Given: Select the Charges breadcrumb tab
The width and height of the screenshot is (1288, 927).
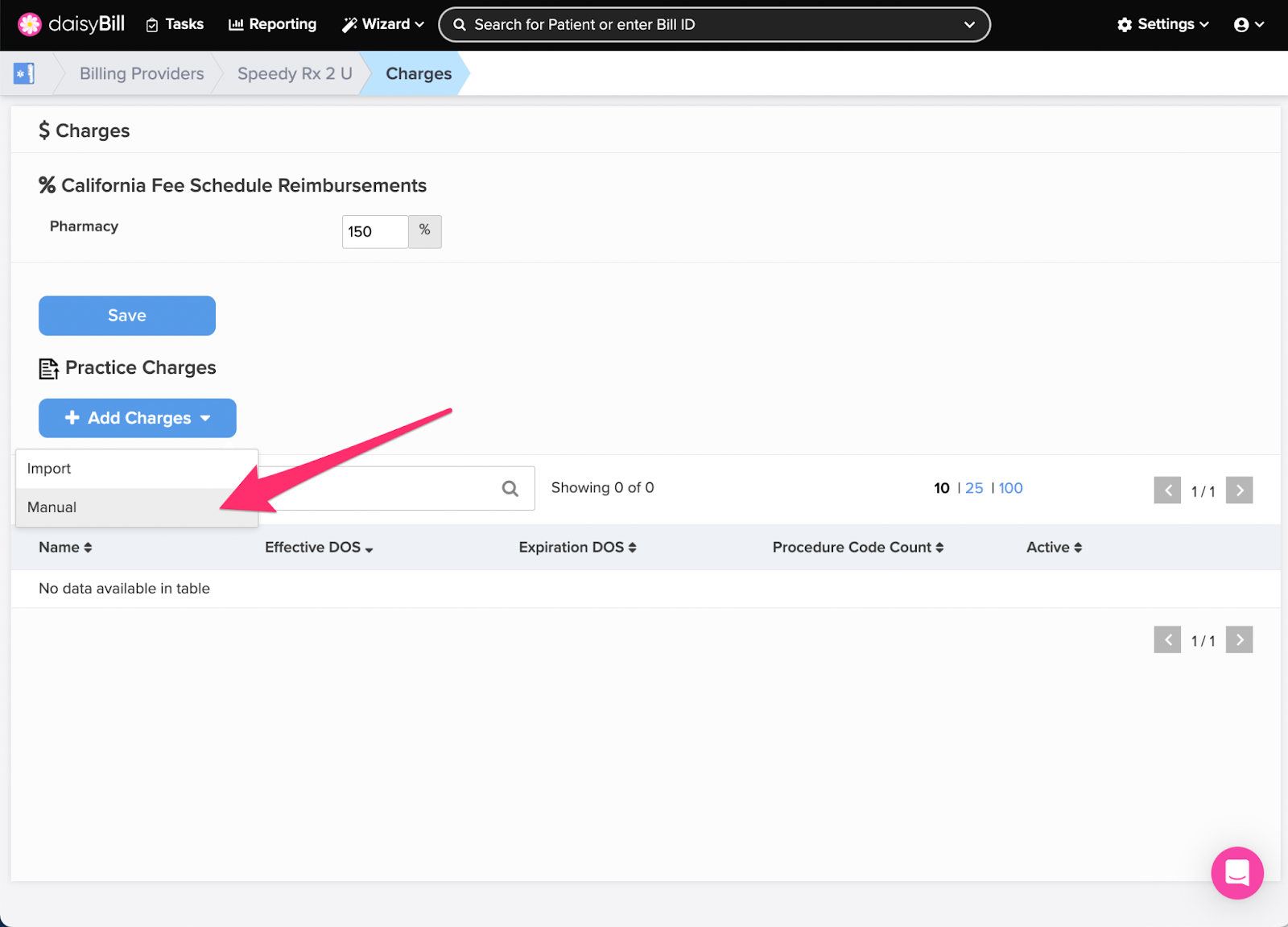Looking at the screenshot, I should 419,73.
